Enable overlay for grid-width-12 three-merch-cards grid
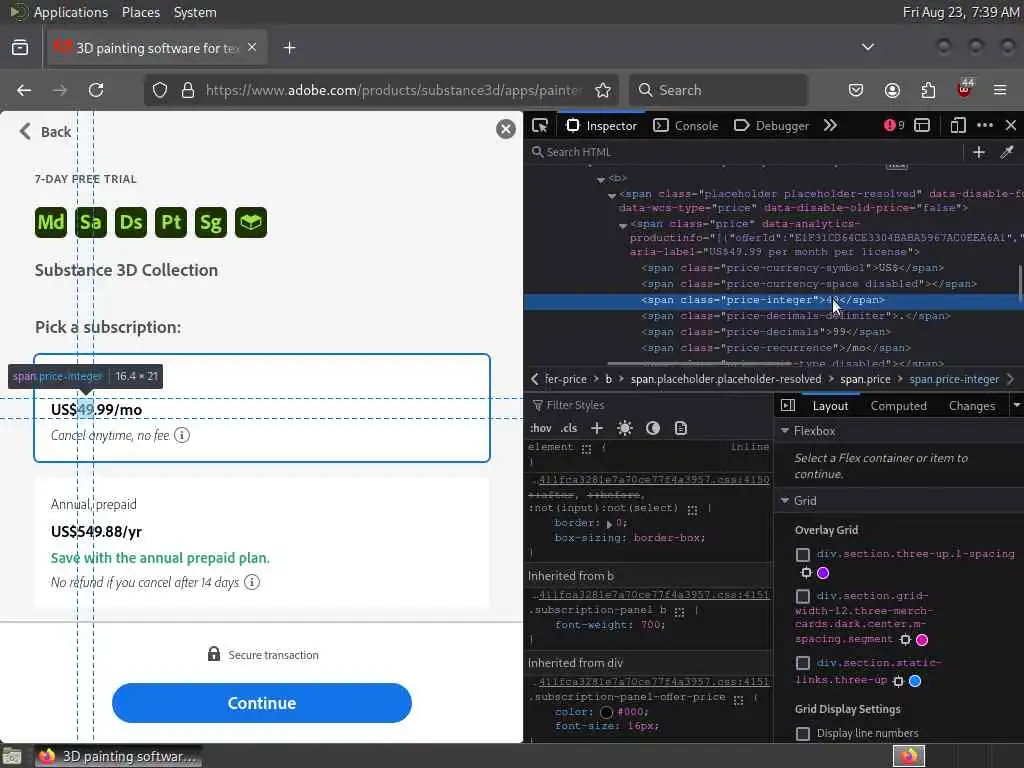This screenshot has width=1024, height=768. coord(803,596)
